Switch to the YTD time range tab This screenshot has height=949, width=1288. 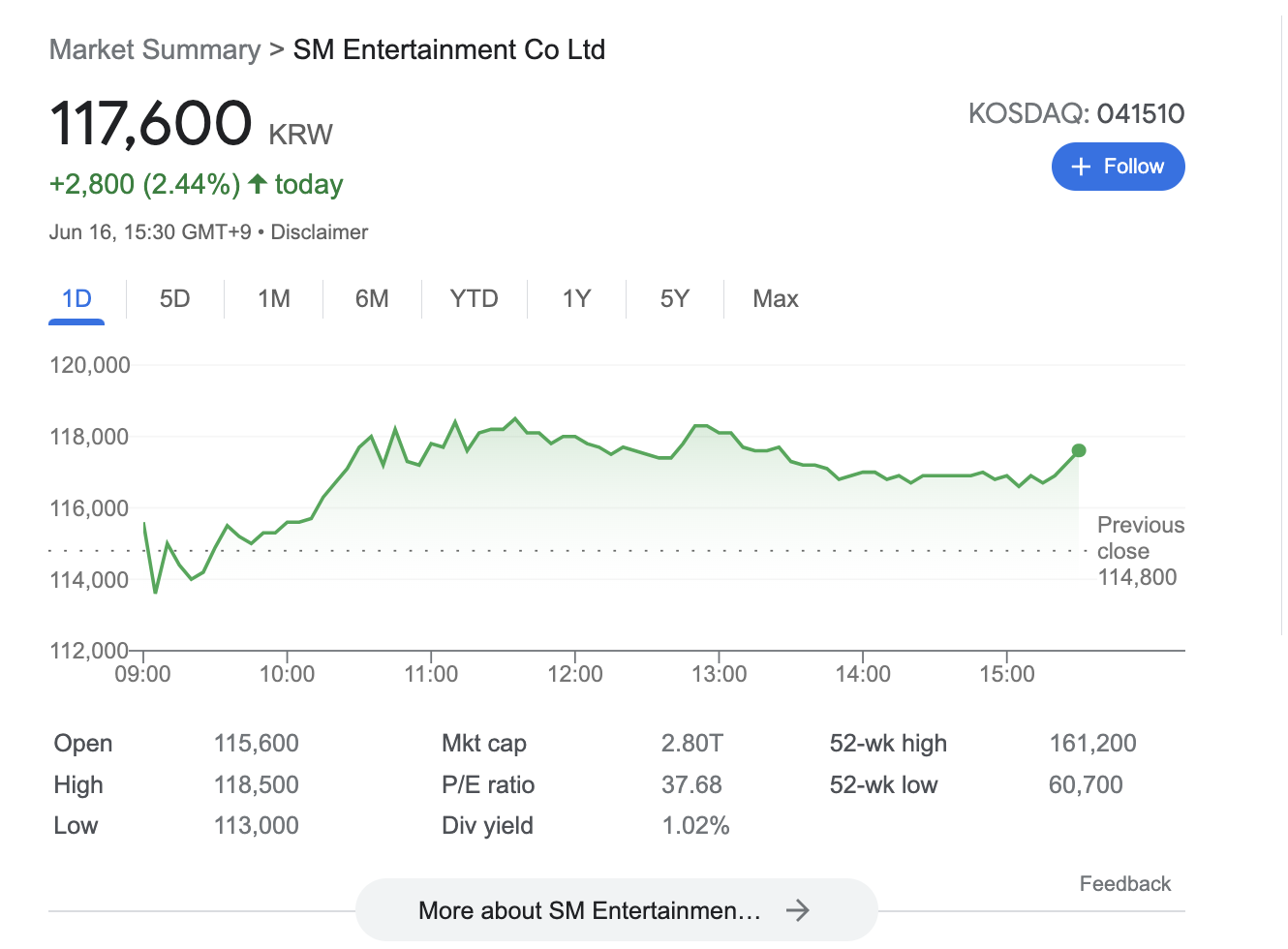474,298
